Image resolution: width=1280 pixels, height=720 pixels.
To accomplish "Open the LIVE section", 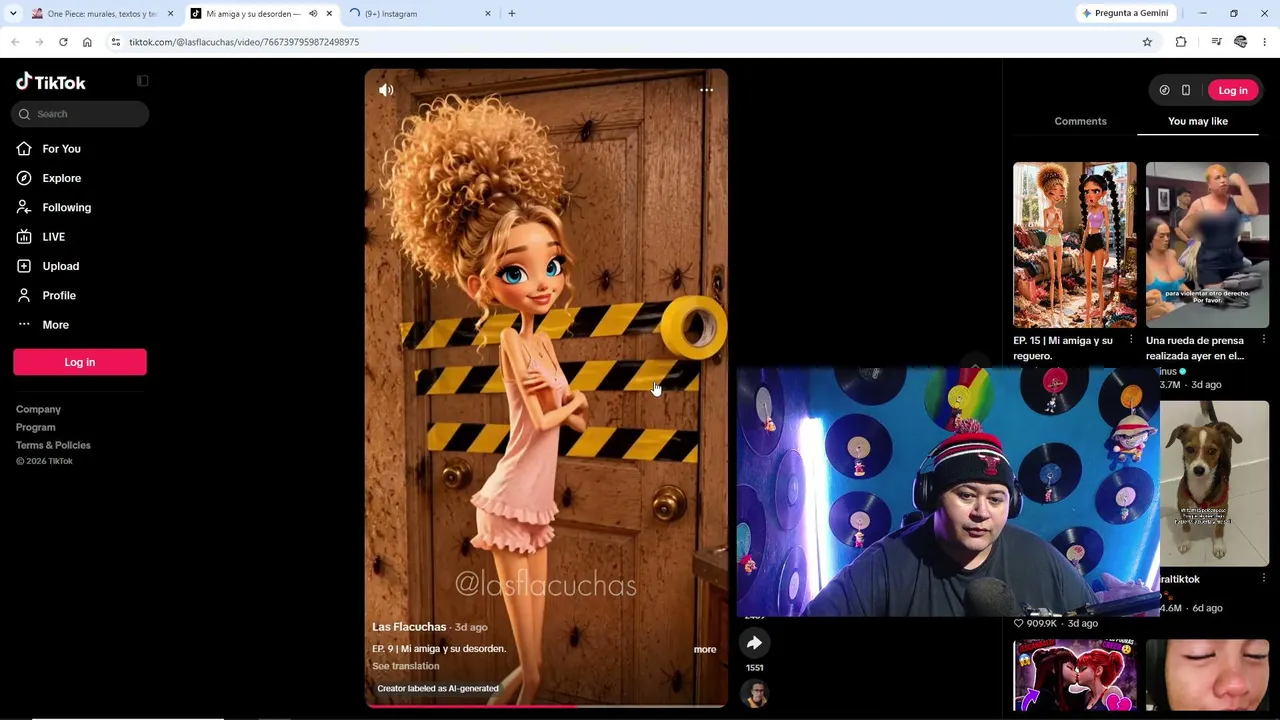I will 53,237.
